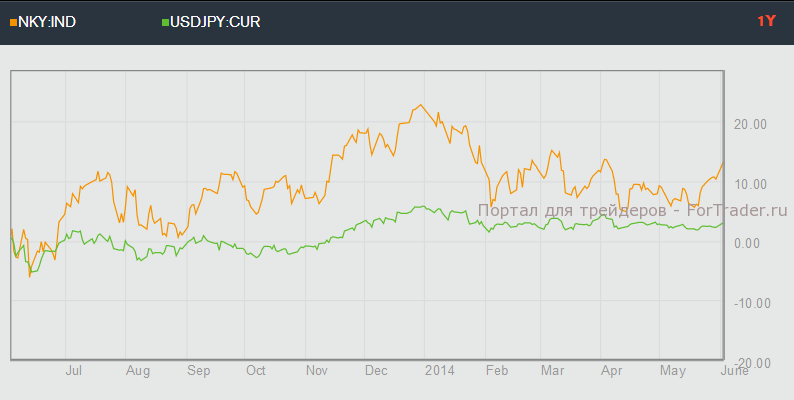This screenshot has height=400, width=794.
Task: Click the Sep axis label
Action: click(x=198, y=371)
